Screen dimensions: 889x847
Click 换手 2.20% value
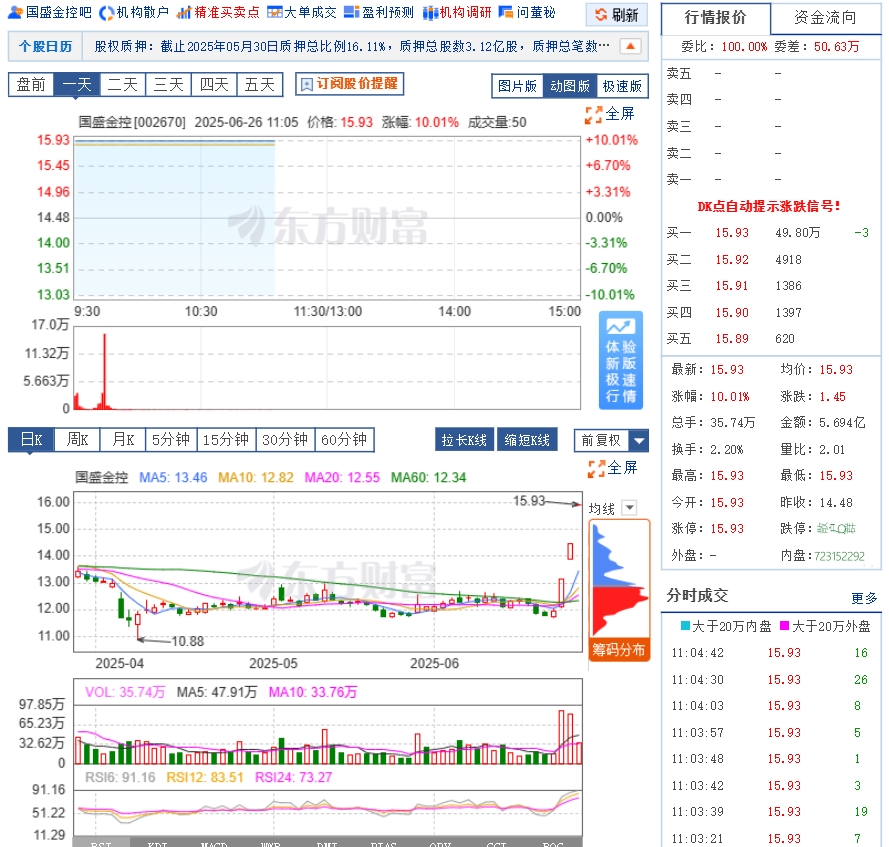tap(726, 450)
